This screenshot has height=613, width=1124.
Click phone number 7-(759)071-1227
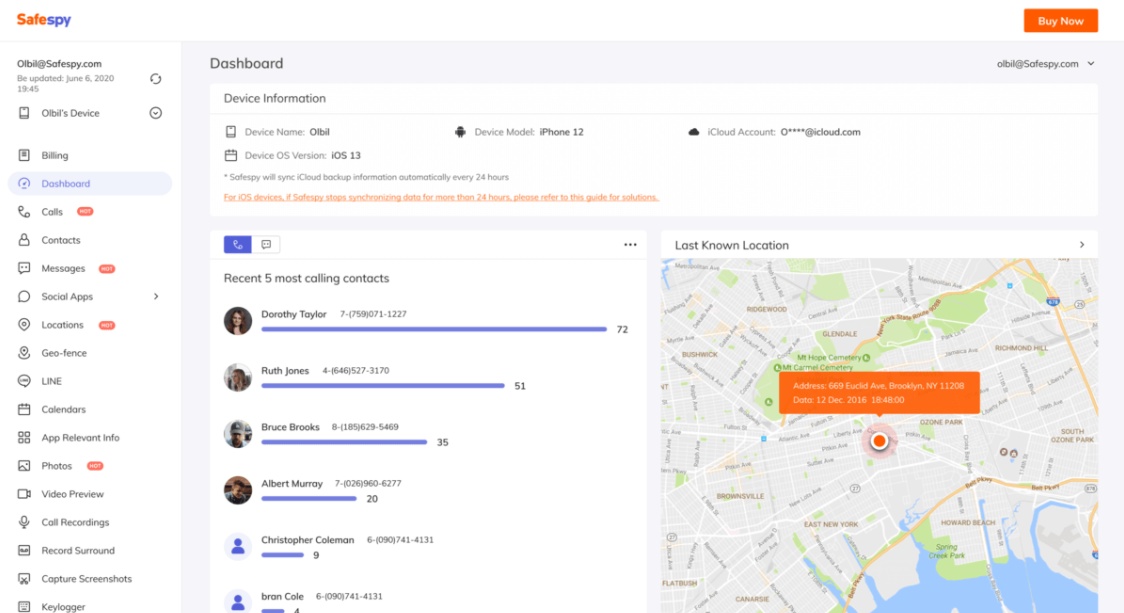373,314
